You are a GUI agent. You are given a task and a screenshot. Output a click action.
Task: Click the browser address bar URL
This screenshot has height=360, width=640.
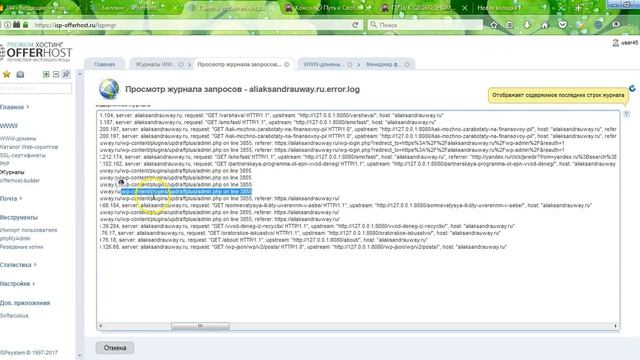point(76,25)
